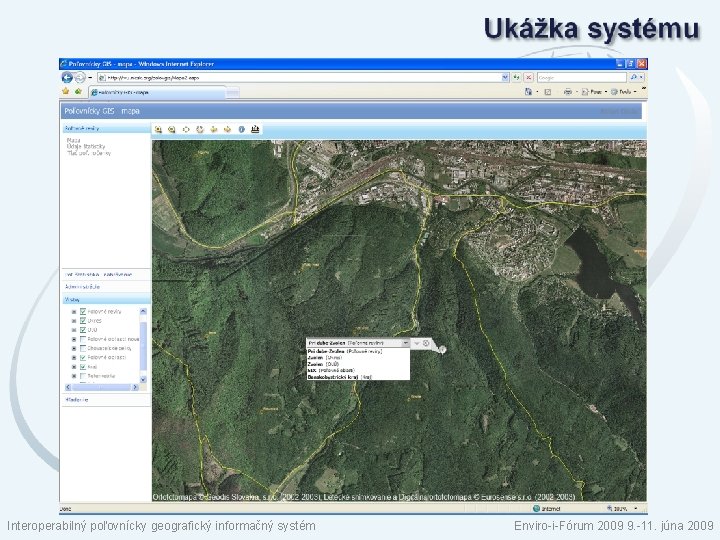Expand the Chovateľské celky layer node
The width and height of the screenshot is (720, 540).
[74, 349]
